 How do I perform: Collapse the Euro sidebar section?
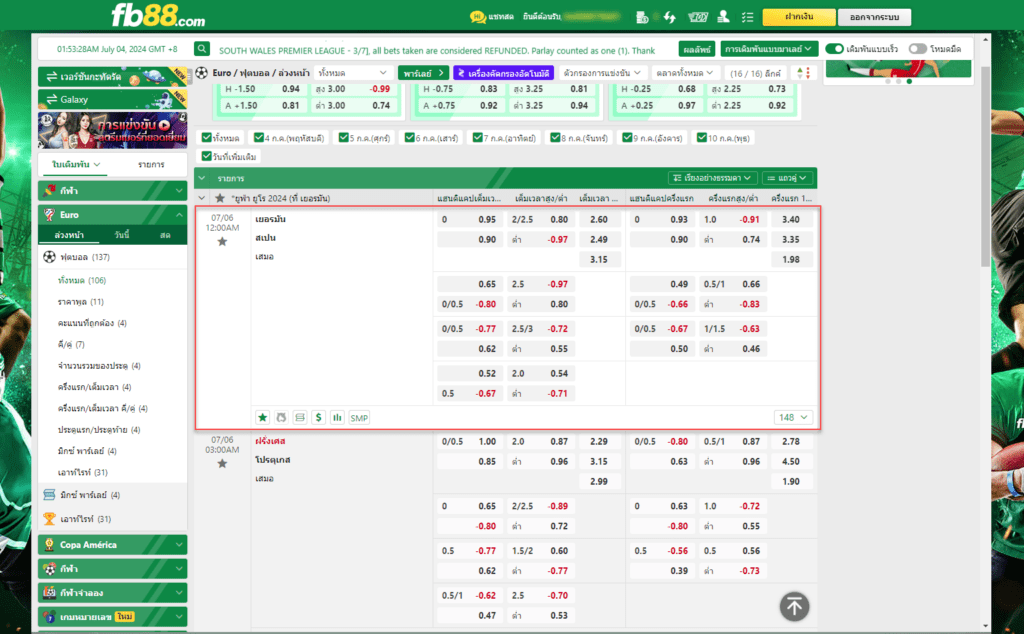[x=179, y=215]
